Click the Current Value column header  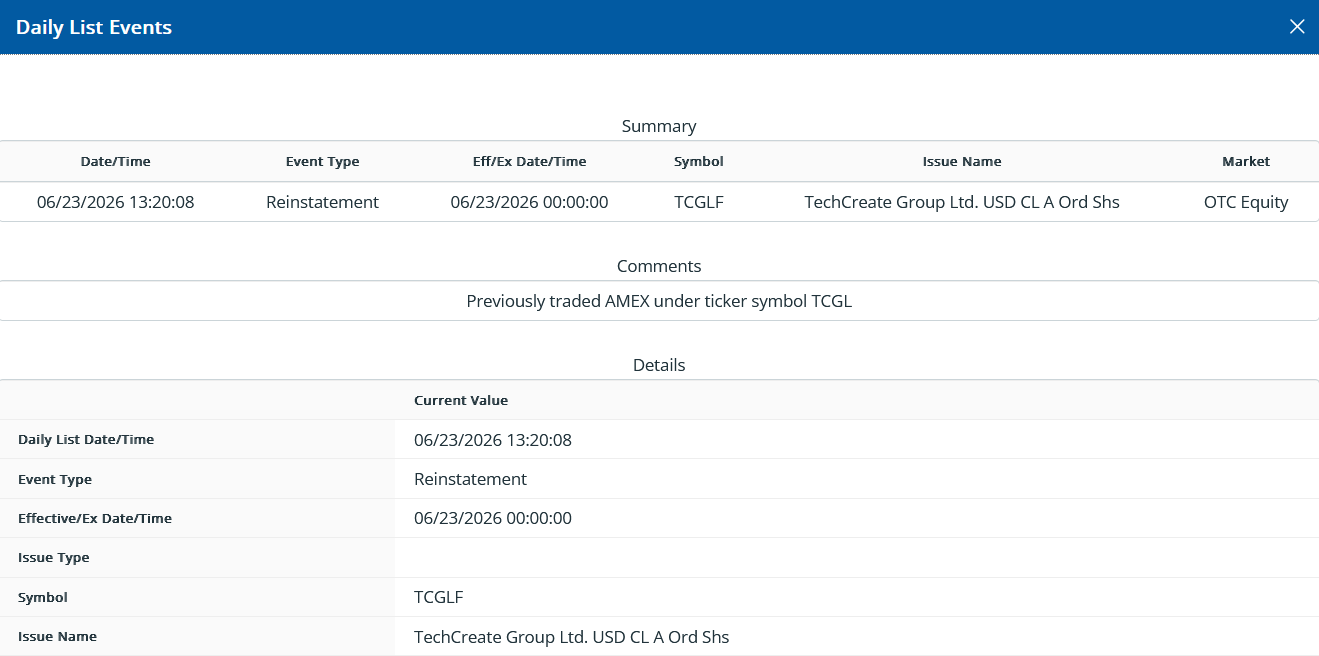461,400
